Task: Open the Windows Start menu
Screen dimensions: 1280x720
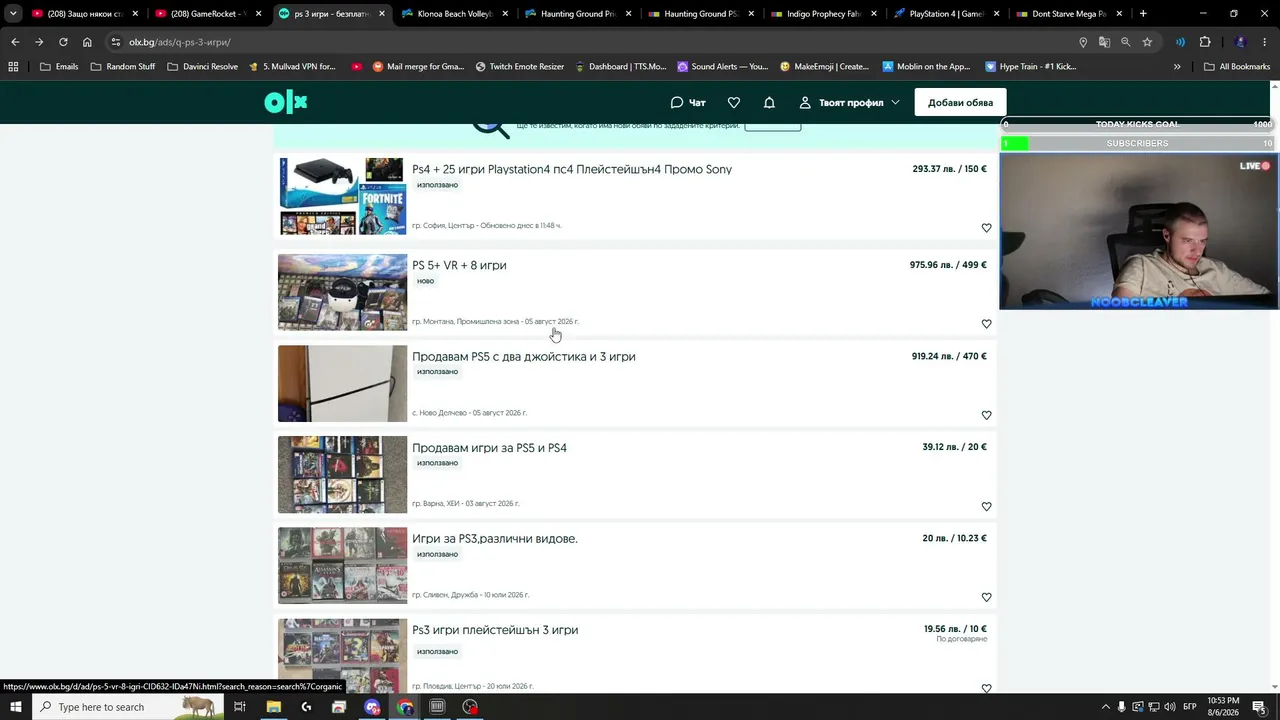Action: click(16, 707)
